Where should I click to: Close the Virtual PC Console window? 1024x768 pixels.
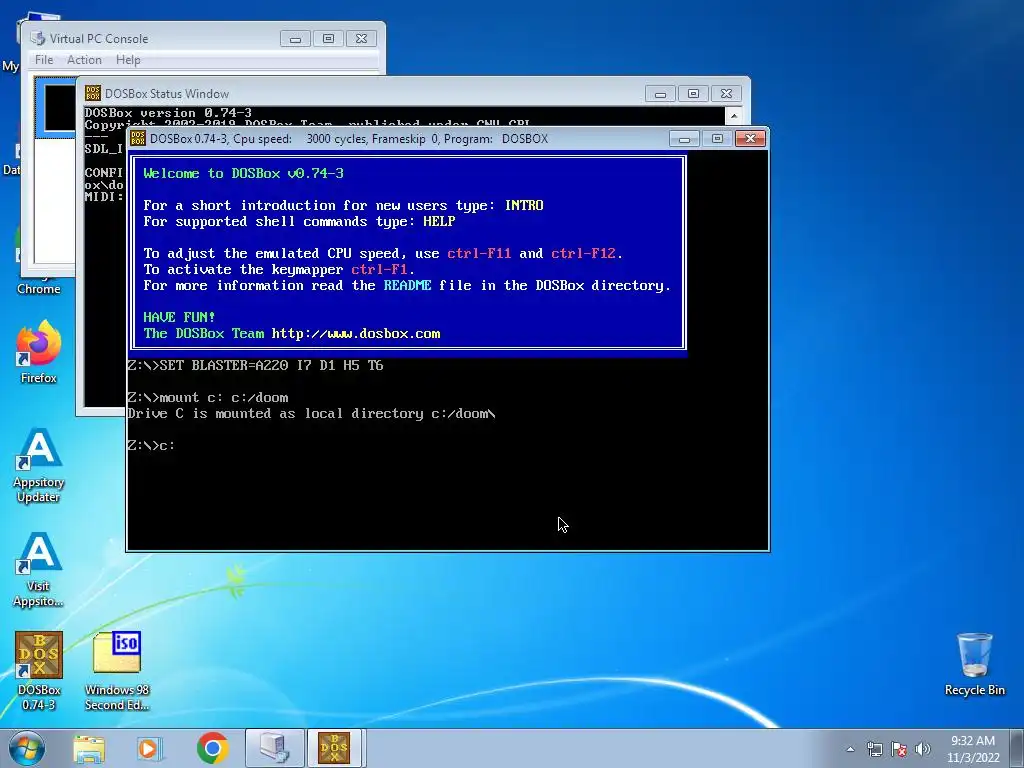click(361, 39)
